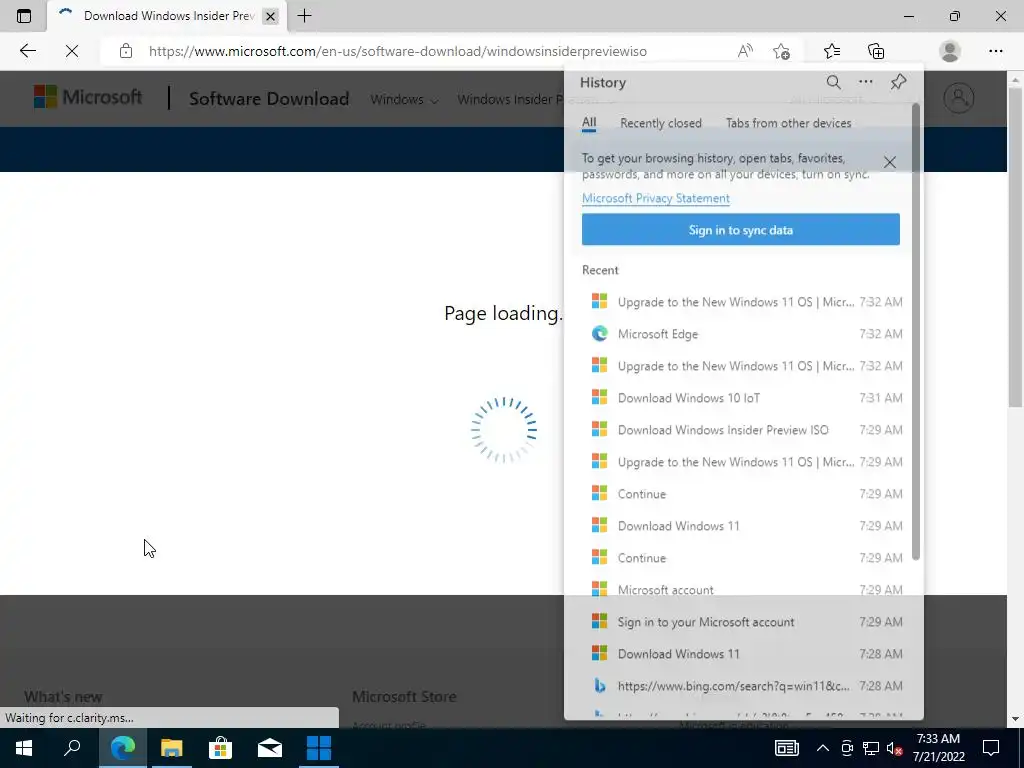Open taskbar Search
1024x768 pixels.
(72, 748)
